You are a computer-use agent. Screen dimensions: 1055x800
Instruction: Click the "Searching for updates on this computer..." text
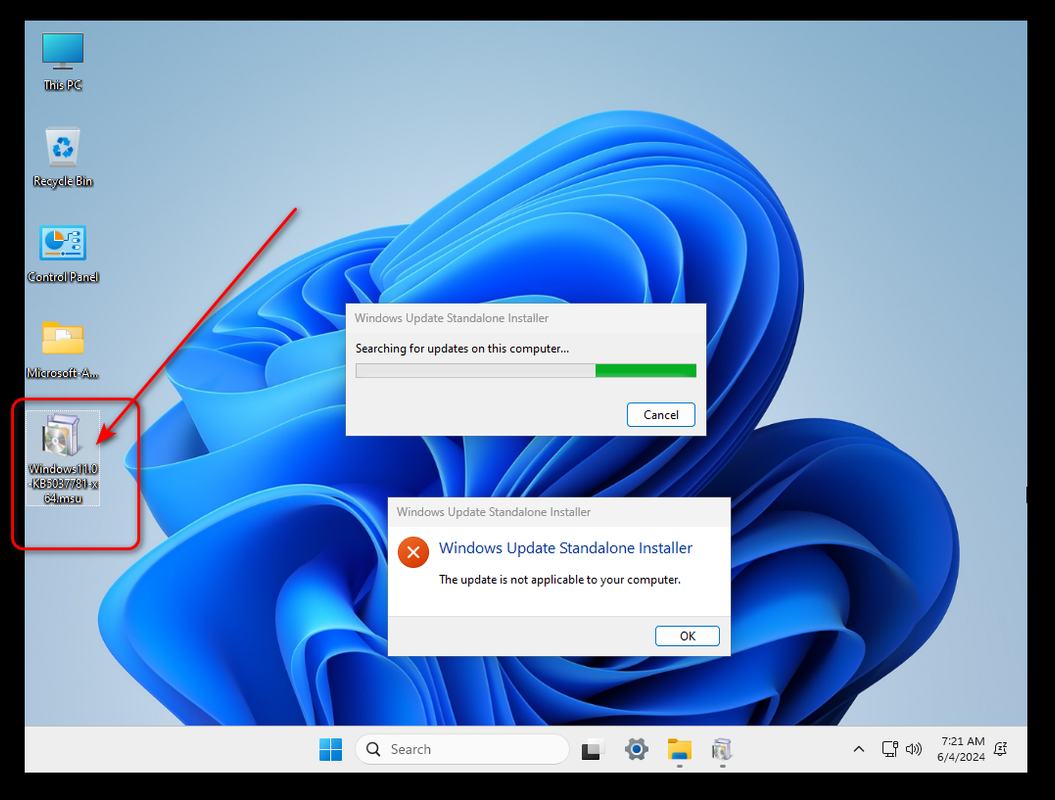click(462, 349)
